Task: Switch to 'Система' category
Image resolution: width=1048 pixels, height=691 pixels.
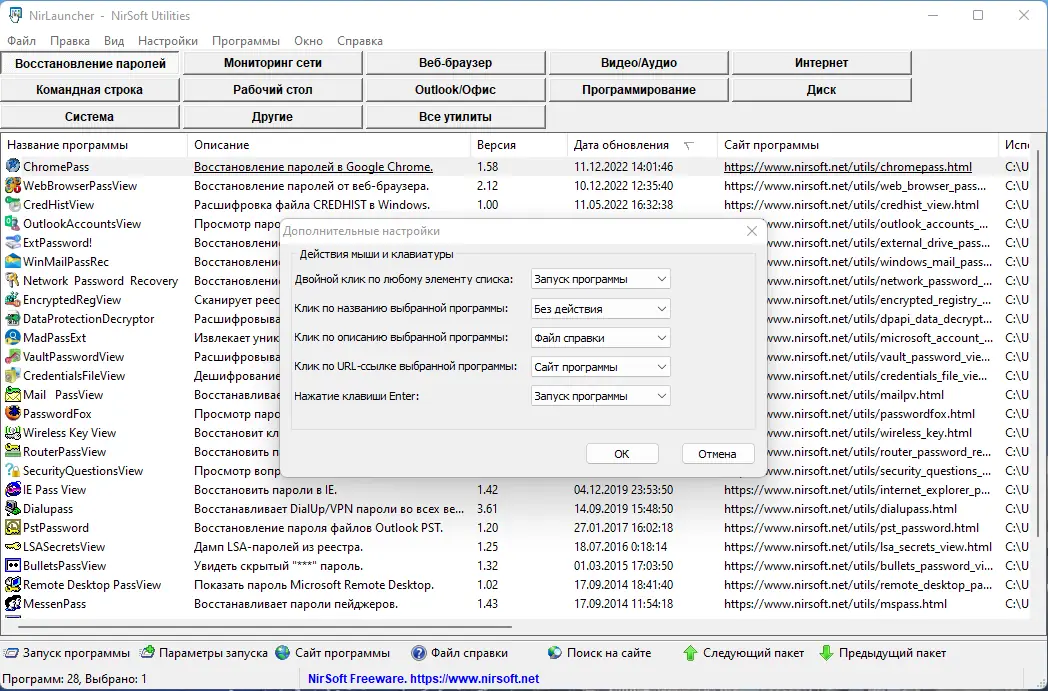Action: coord(90,116)
